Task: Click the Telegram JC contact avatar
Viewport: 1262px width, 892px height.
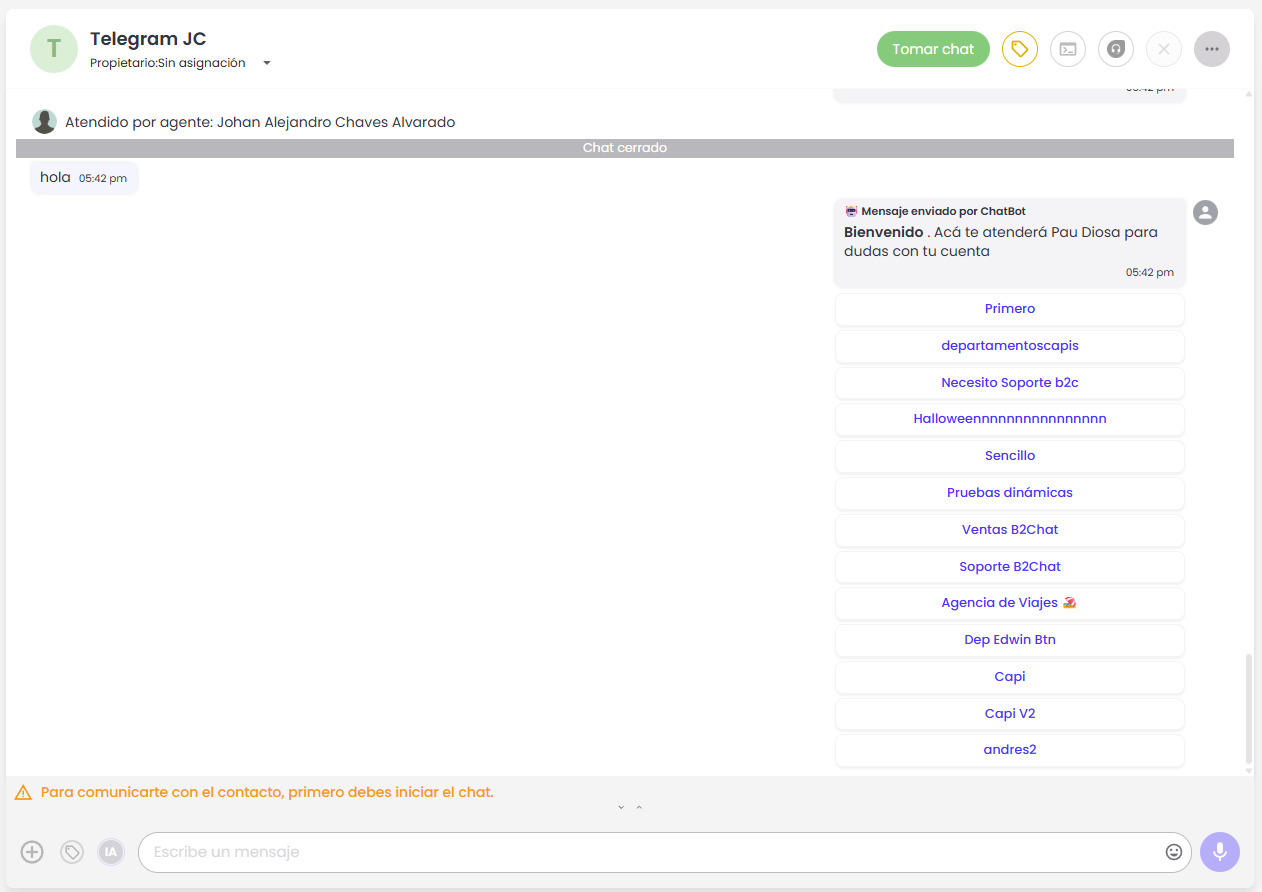Action: 54,49
